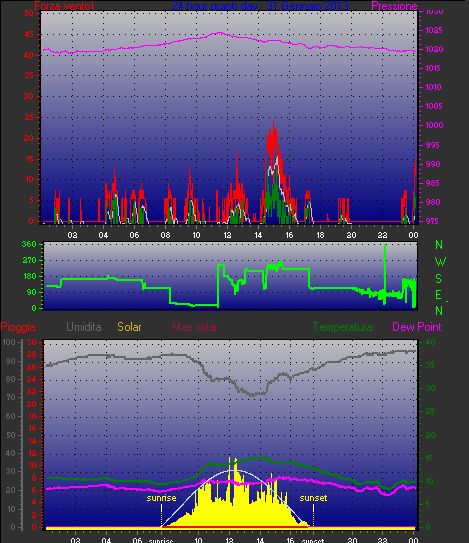Viewport: 469px width, 543px height.
Task: Click the Pioggia legend label
Action: pos(18,327)
